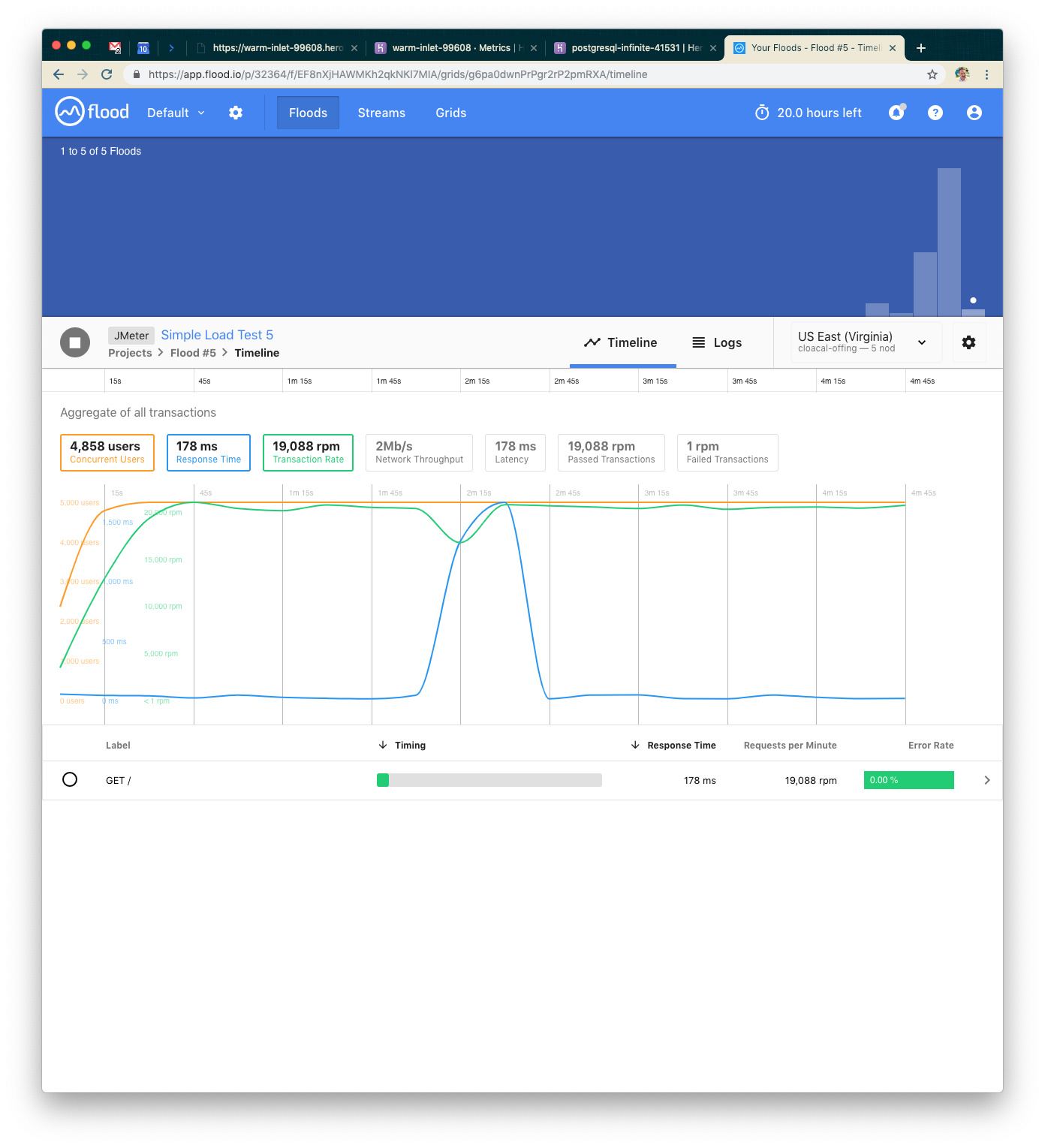The image size is (1045, 1148).
Task: Open the Simple Load Test 5 link
Action: click(217, 335)
